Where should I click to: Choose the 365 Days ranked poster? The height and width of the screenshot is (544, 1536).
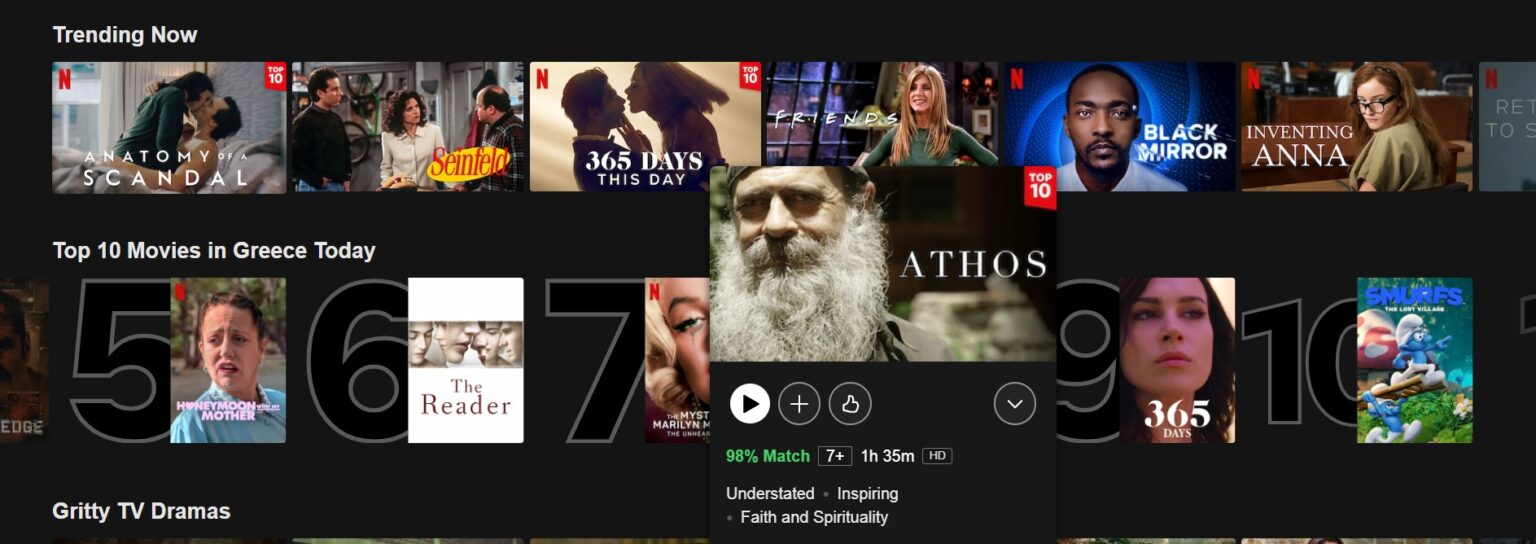(x=1177, y=360)
